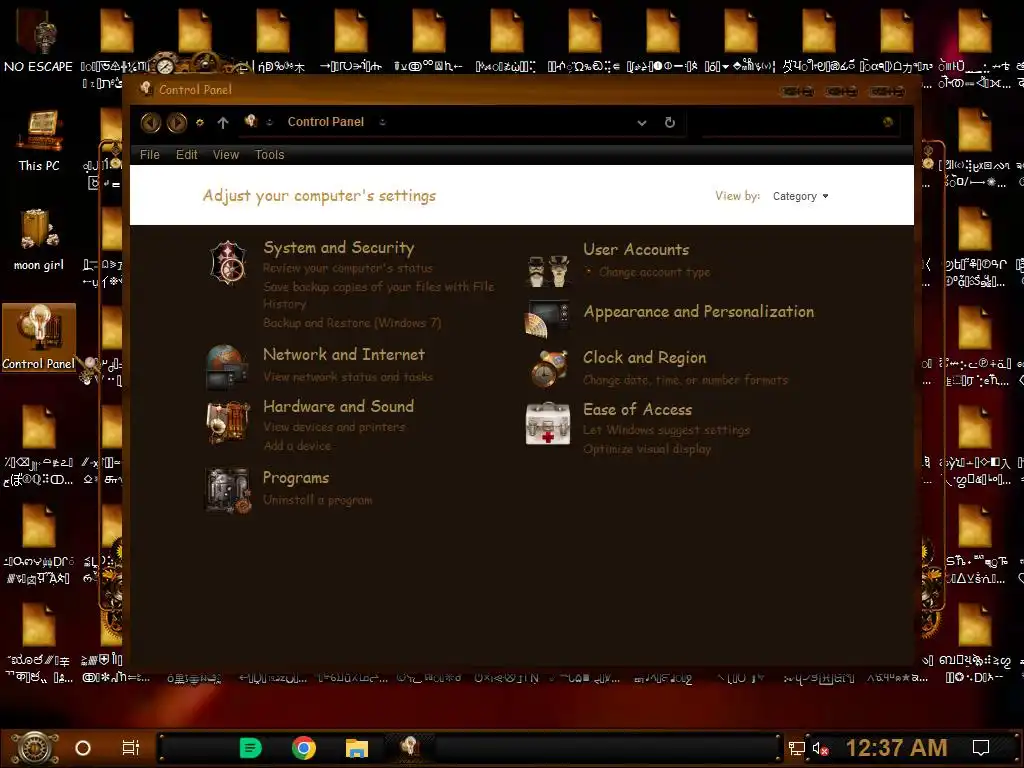Open the File menu
The image size is (1024, 768).
click(150, 155)
